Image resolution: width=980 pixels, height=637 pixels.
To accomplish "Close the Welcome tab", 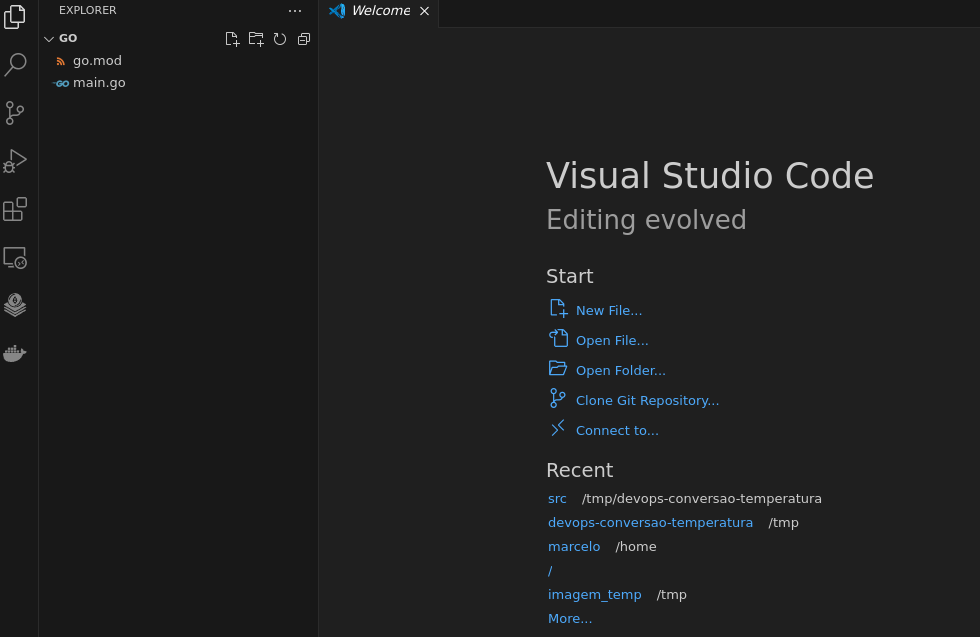I will [424, 11].
